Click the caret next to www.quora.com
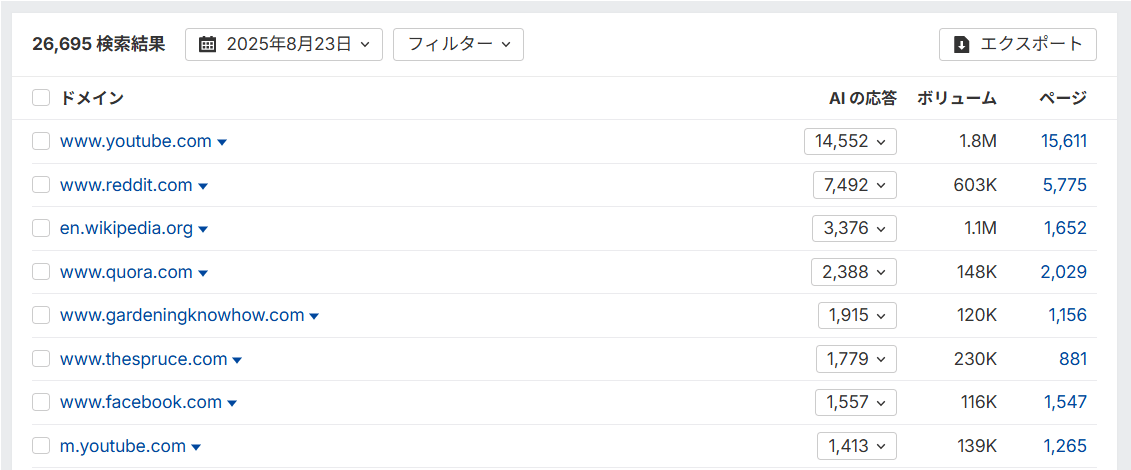The image size is (1131, 470). [x=203, y=273]
